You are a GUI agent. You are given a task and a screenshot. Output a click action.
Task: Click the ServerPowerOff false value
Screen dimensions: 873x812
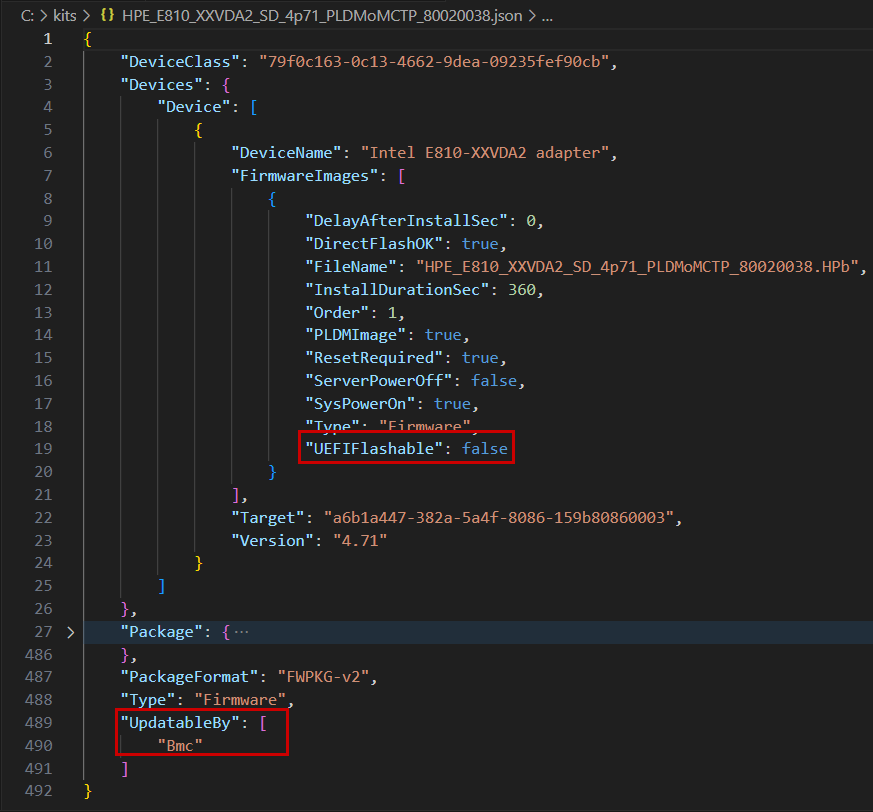tap(497, 381)
